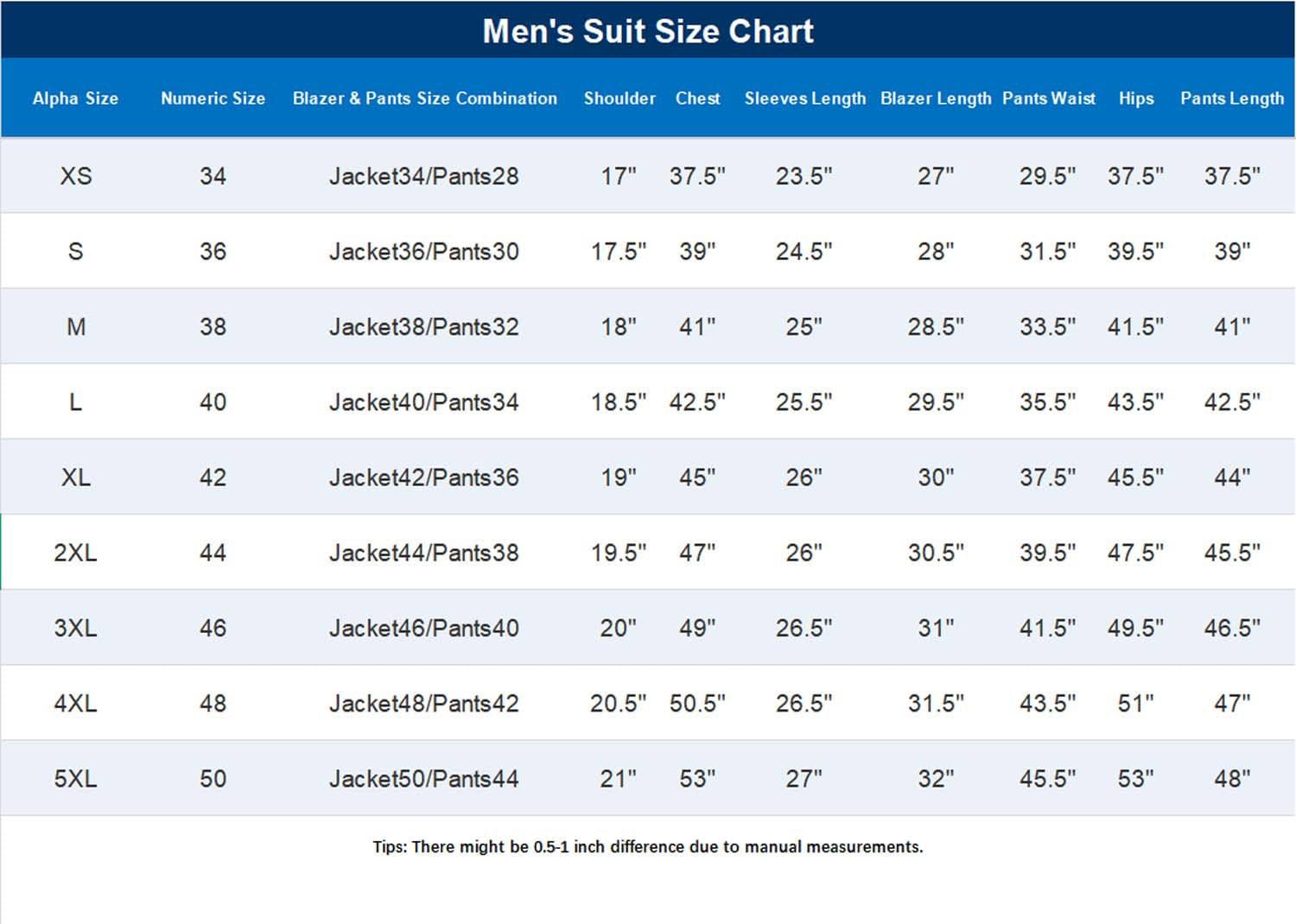This screenshot has width=1296, height=924.
Task: Select the Shoulder column header
Action: pyautogui.click(x=619, y=98)
